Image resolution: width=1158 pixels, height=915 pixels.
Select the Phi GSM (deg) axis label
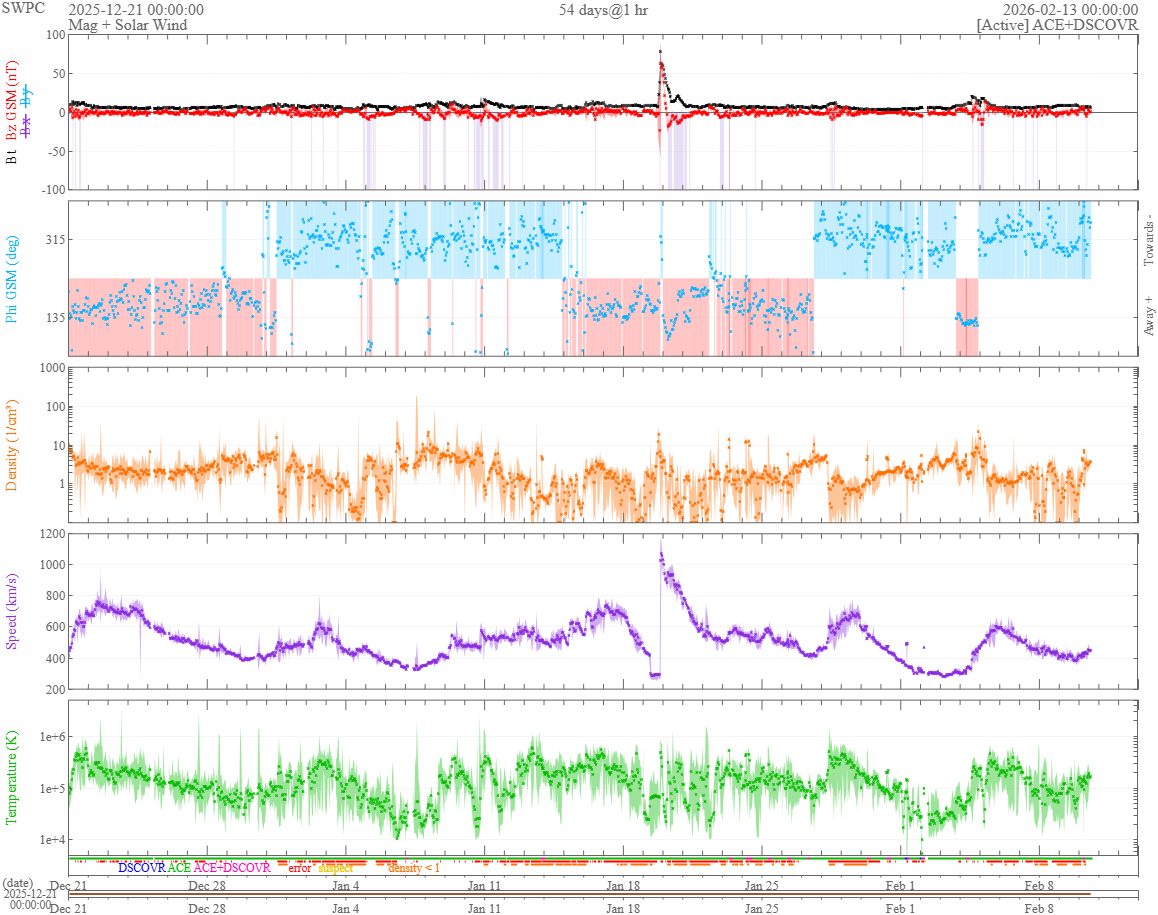coord(12,278)
